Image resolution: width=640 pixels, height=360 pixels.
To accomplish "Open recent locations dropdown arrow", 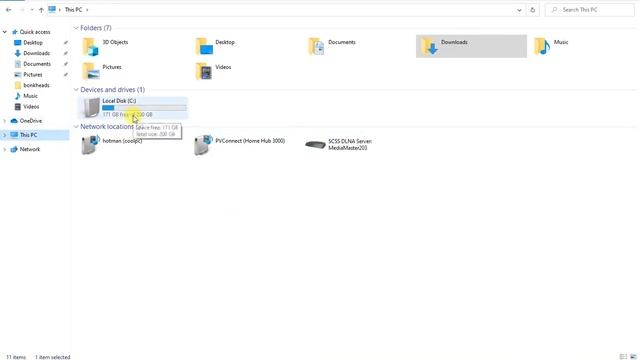I will pos(32,10).
